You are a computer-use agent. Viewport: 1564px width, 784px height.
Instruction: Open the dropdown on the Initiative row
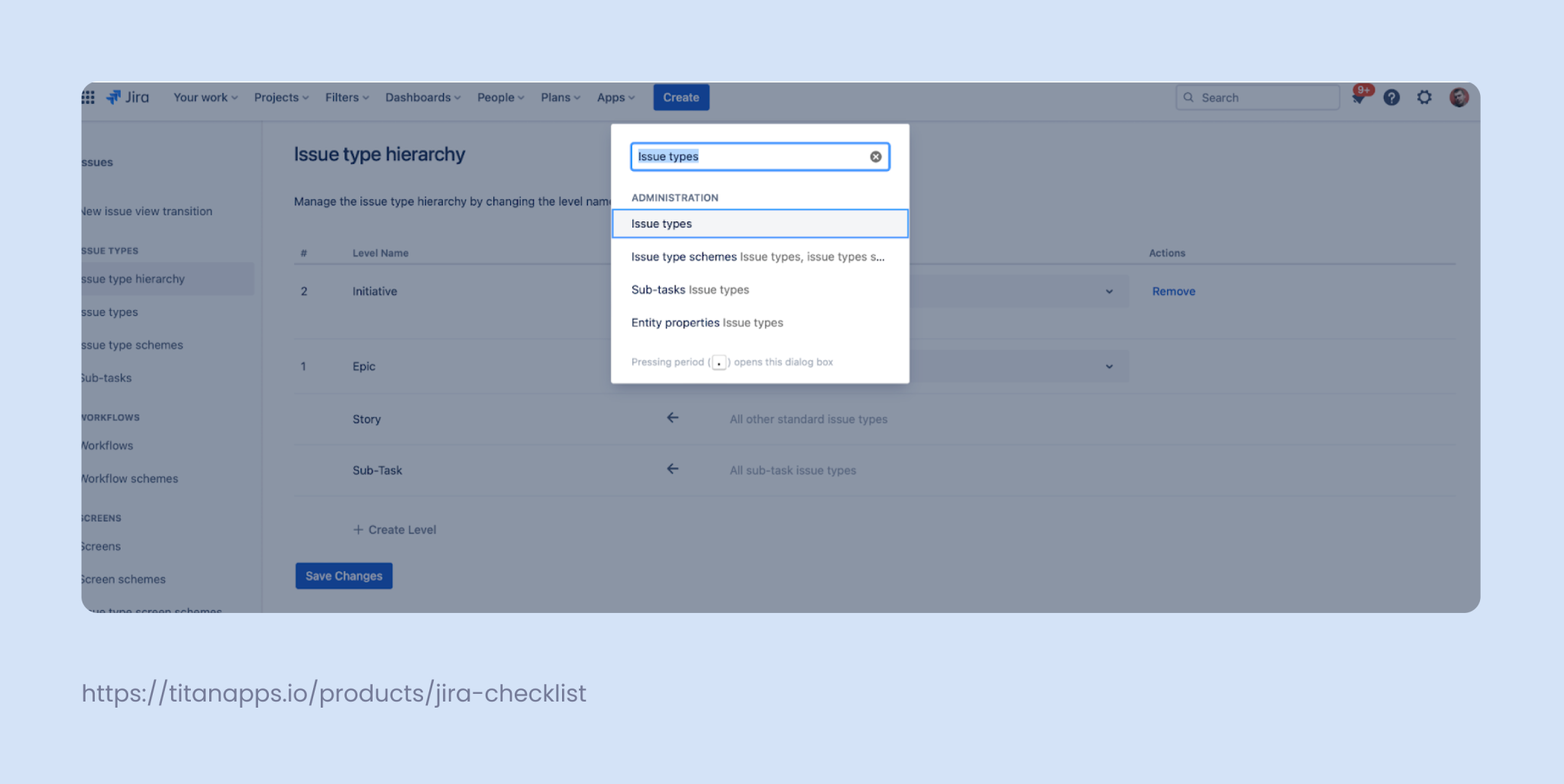1110,291
